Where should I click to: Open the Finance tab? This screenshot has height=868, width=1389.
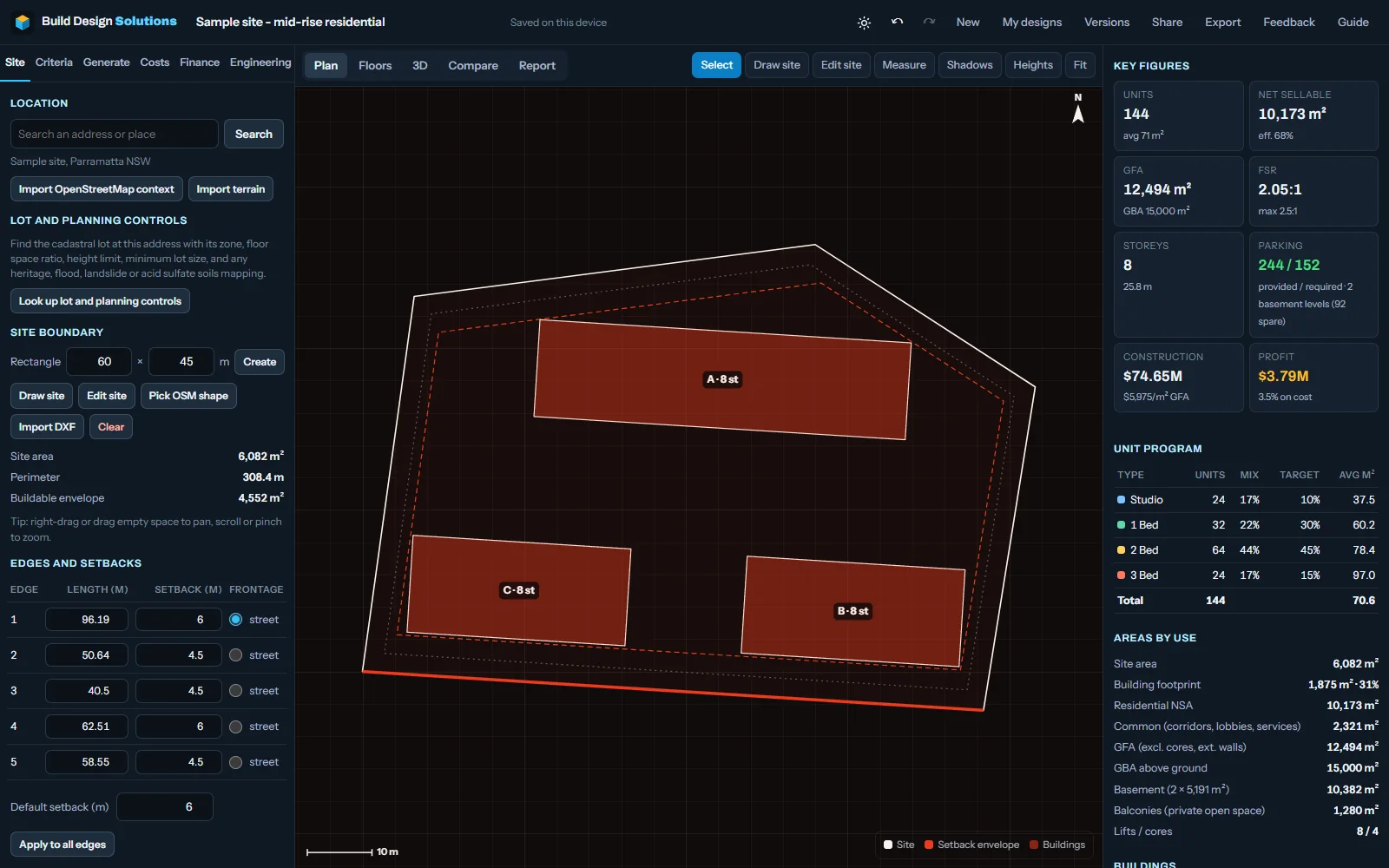pos(200,62)
